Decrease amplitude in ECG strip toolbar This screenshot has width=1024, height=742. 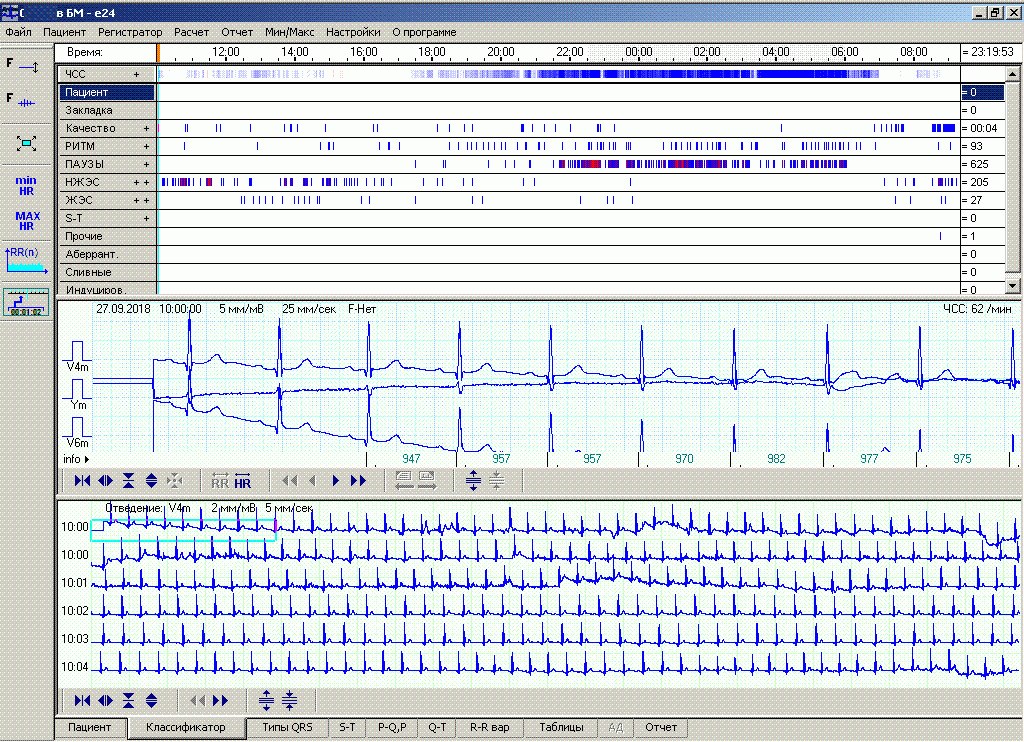[129, 481]
